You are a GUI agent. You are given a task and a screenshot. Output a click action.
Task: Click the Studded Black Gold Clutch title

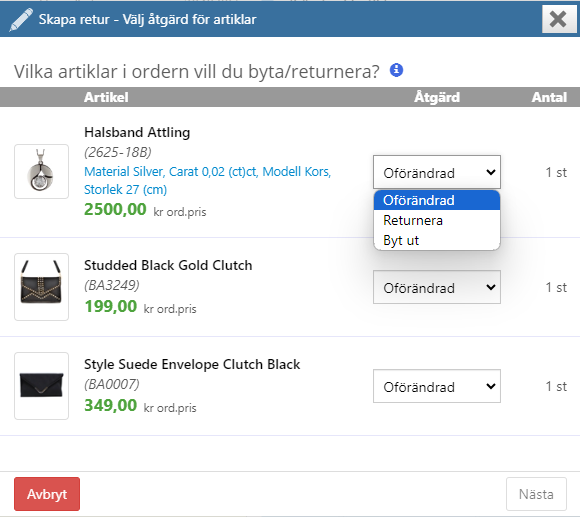point(168,266)
